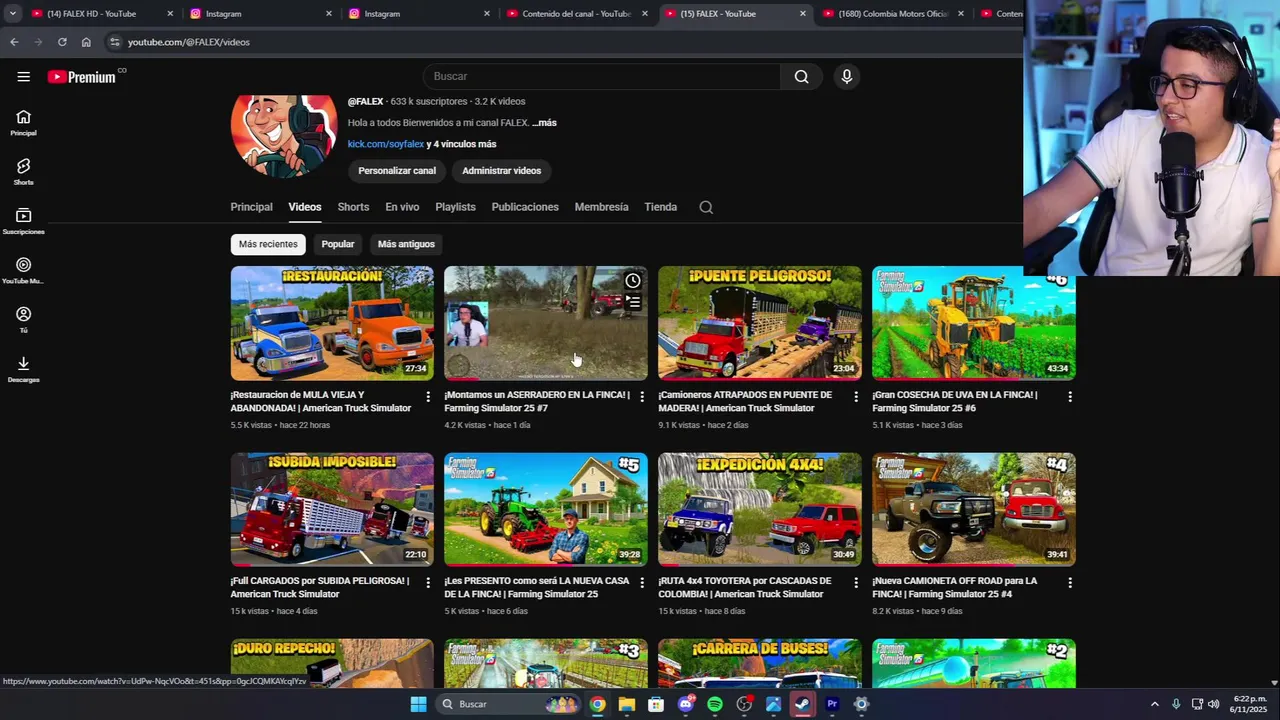Open Discord from the taskbar
Image resolution: width=1280 pixels, height=720 pixels.
[686, 704]
